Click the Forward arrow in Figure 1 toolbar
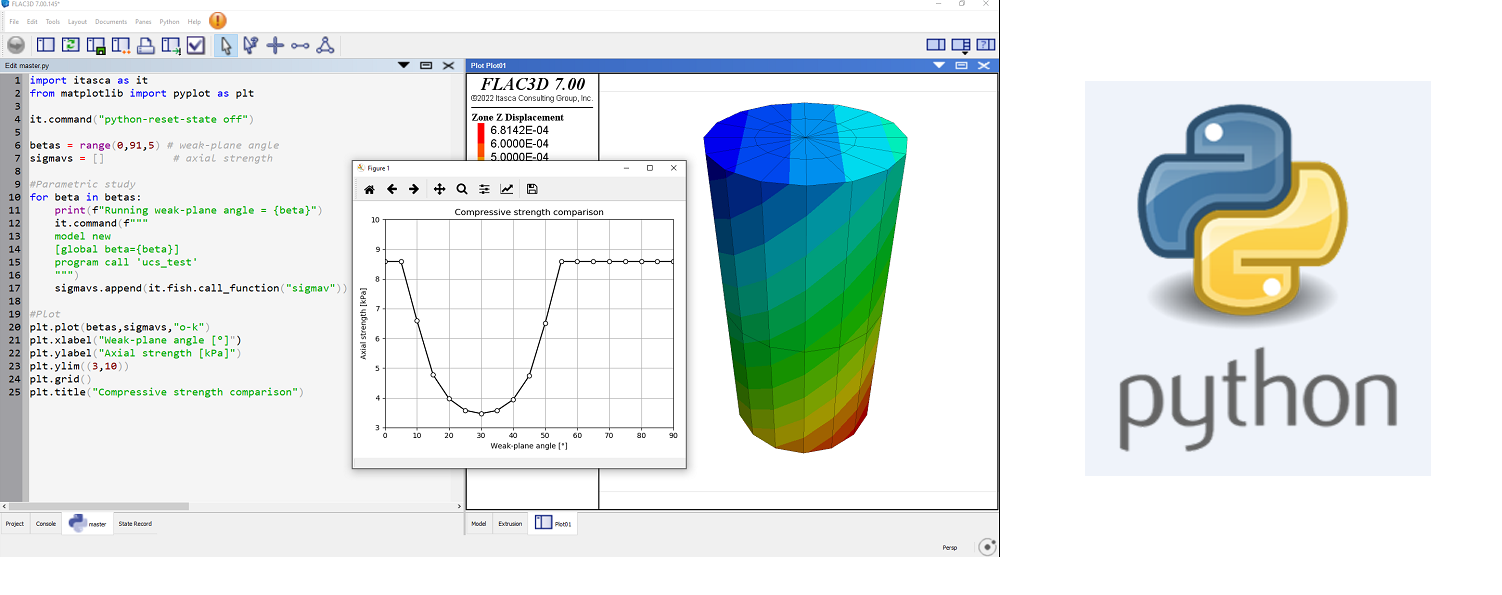 point(414,189)
